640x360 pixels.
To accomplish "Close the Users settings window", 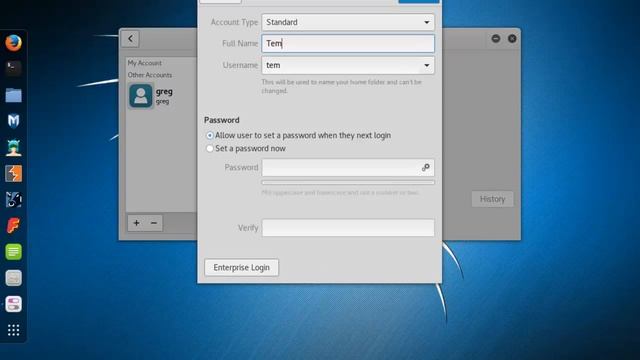I will (512, 38).
